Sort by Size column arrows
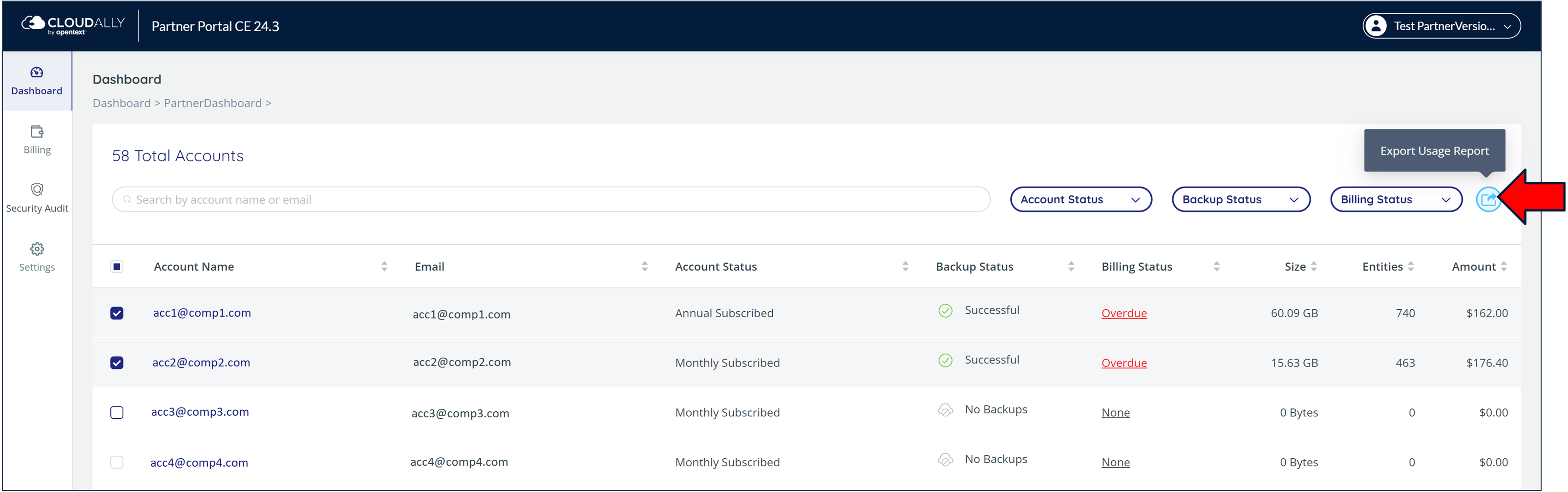Image resolution: width=1568 pixels, height=492 pixels. (x=1314, y=267)
